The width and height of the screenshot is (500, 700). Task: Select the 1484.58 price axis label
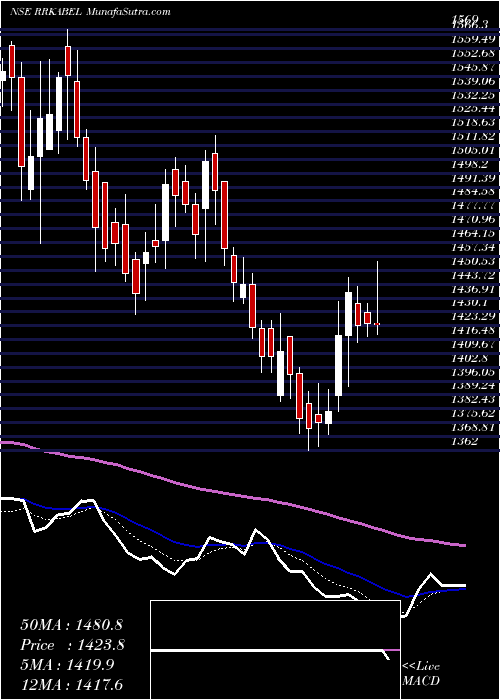click(x=474, y=192)
